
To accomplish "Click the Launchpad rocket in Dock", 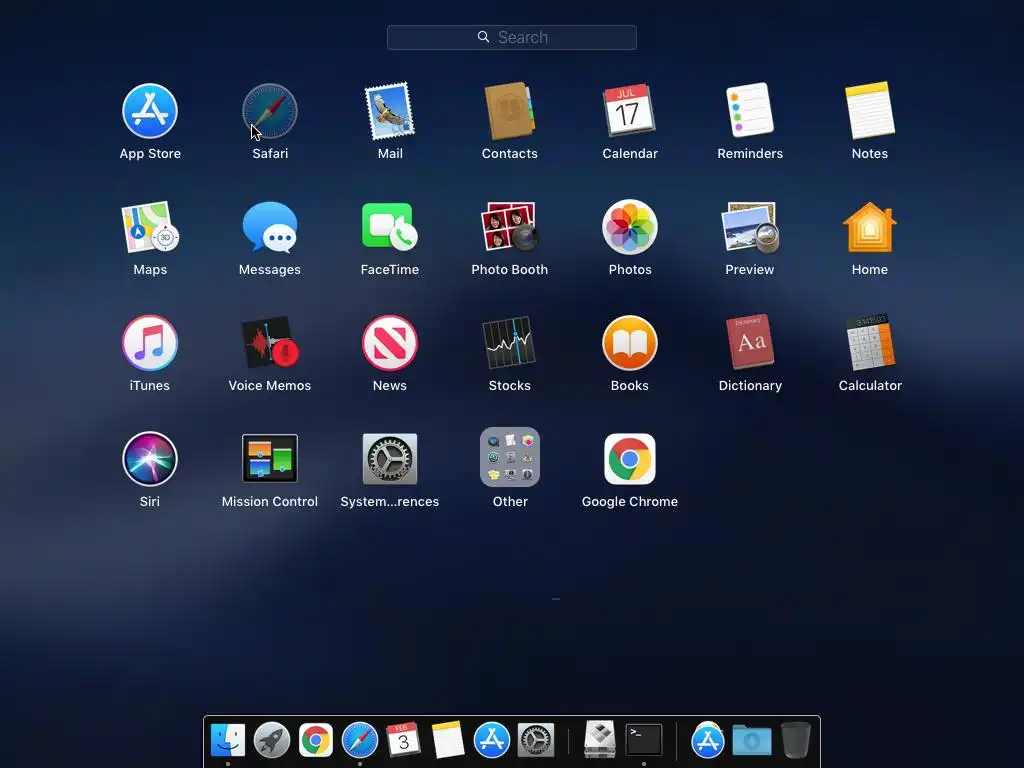I will point(272,740).
